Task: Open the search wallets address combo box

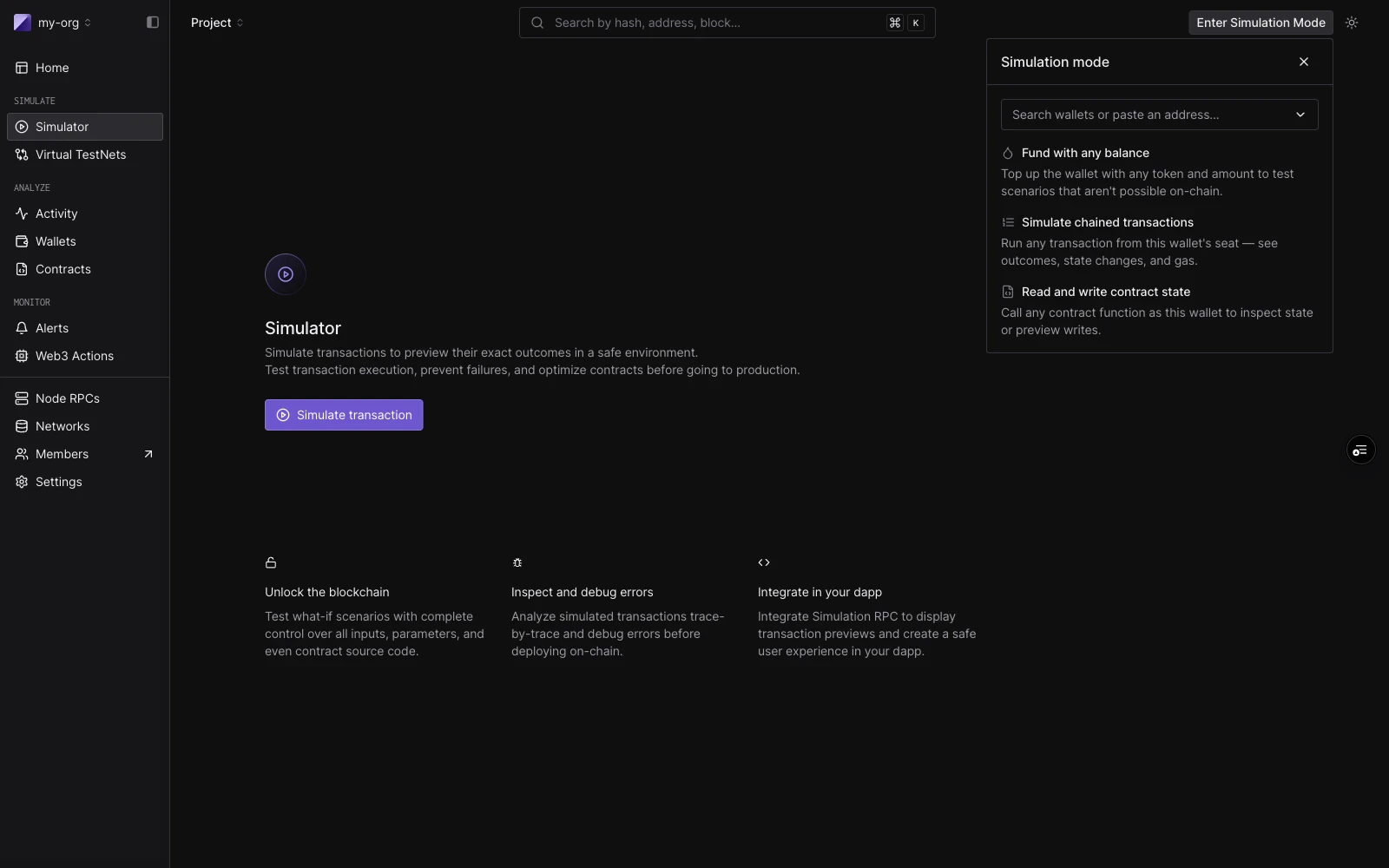Action: pos(1159,115)
